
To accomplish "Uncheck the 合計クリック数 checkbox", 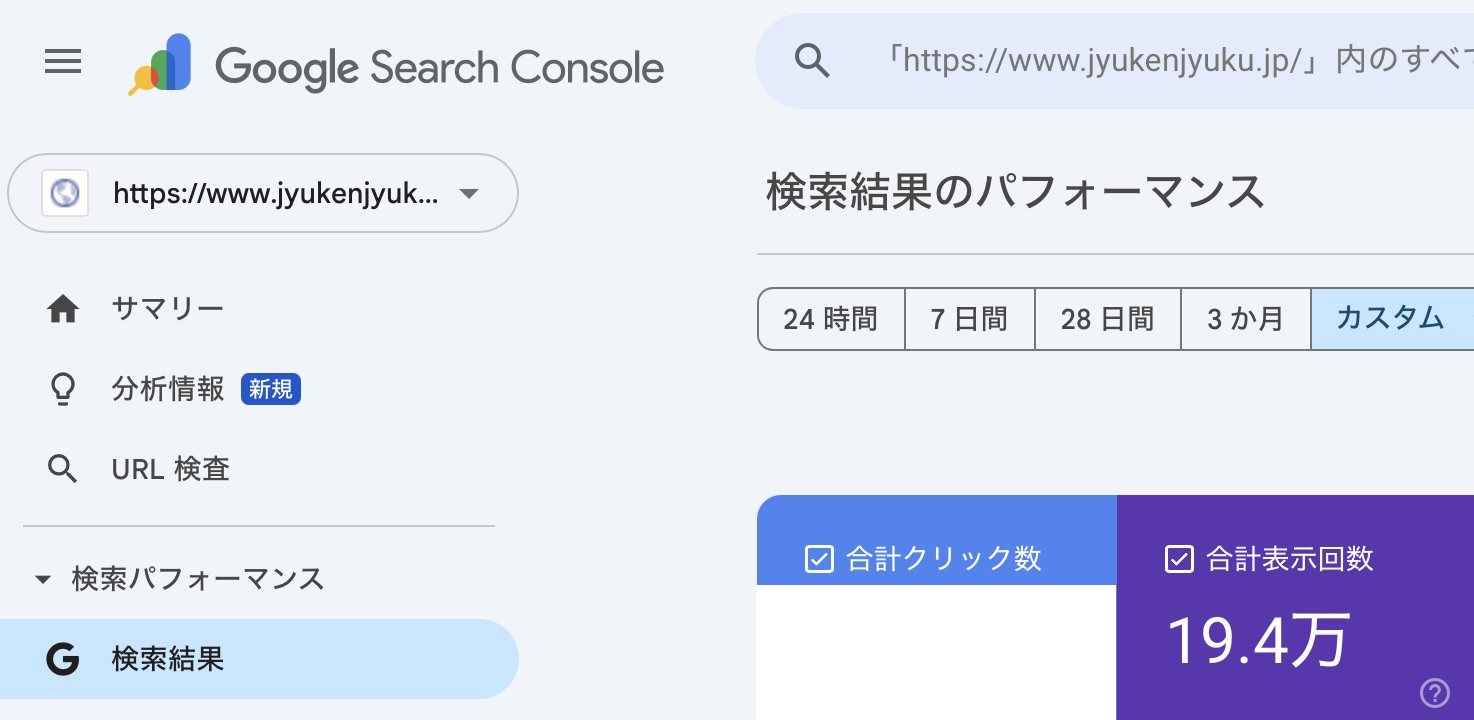I will tap(819, 559).
